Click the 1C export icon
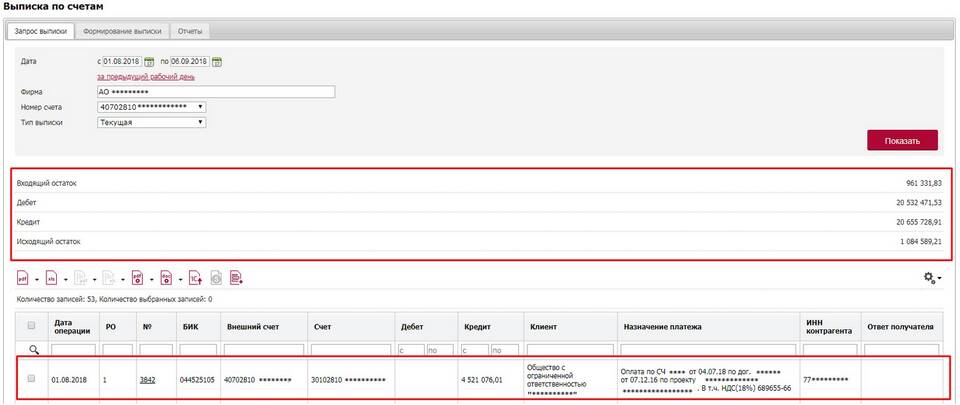The image size is (960, 405). tap(196, 277)
